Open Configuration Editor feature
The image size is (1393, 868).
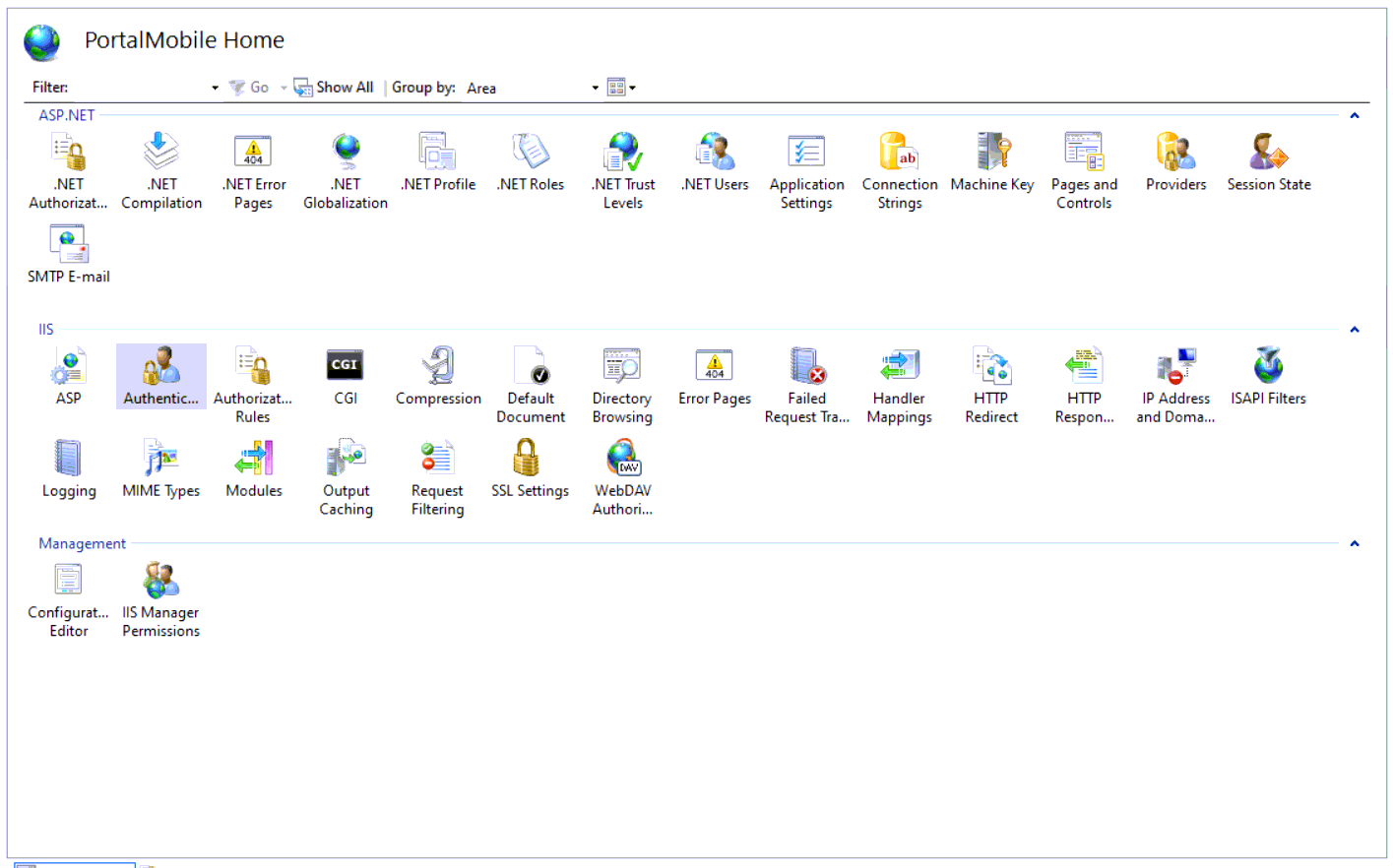[68, 601]
